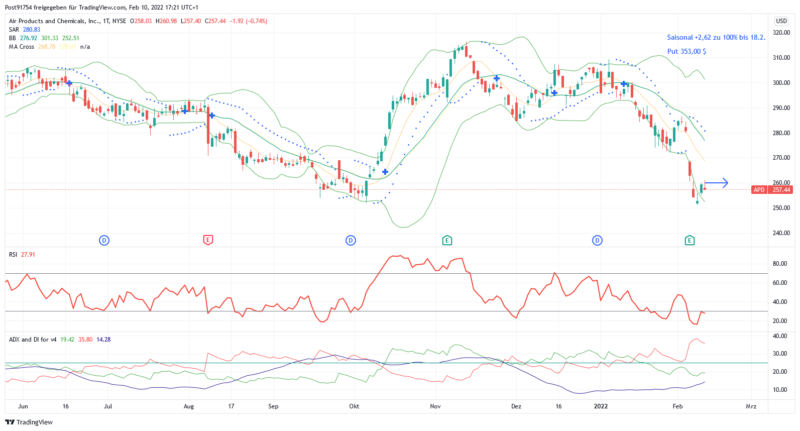The width and height of the screenshot is (800, 431).
Task: Select the blue Saisonal text annotation
Action: (x=715, y=36)
